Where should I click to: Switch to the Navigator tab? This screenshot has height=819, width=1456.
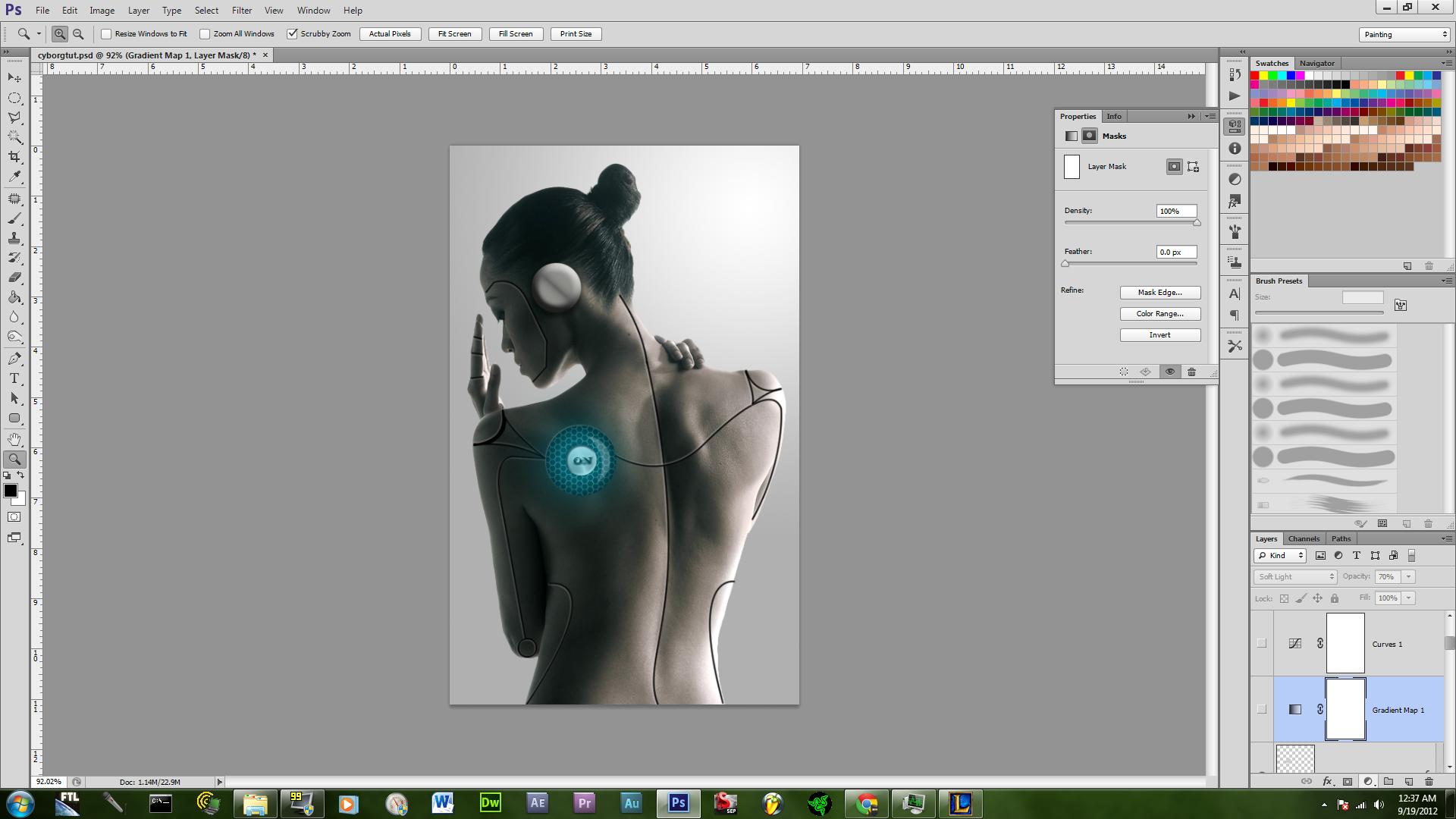click(x=1316, y=63)
